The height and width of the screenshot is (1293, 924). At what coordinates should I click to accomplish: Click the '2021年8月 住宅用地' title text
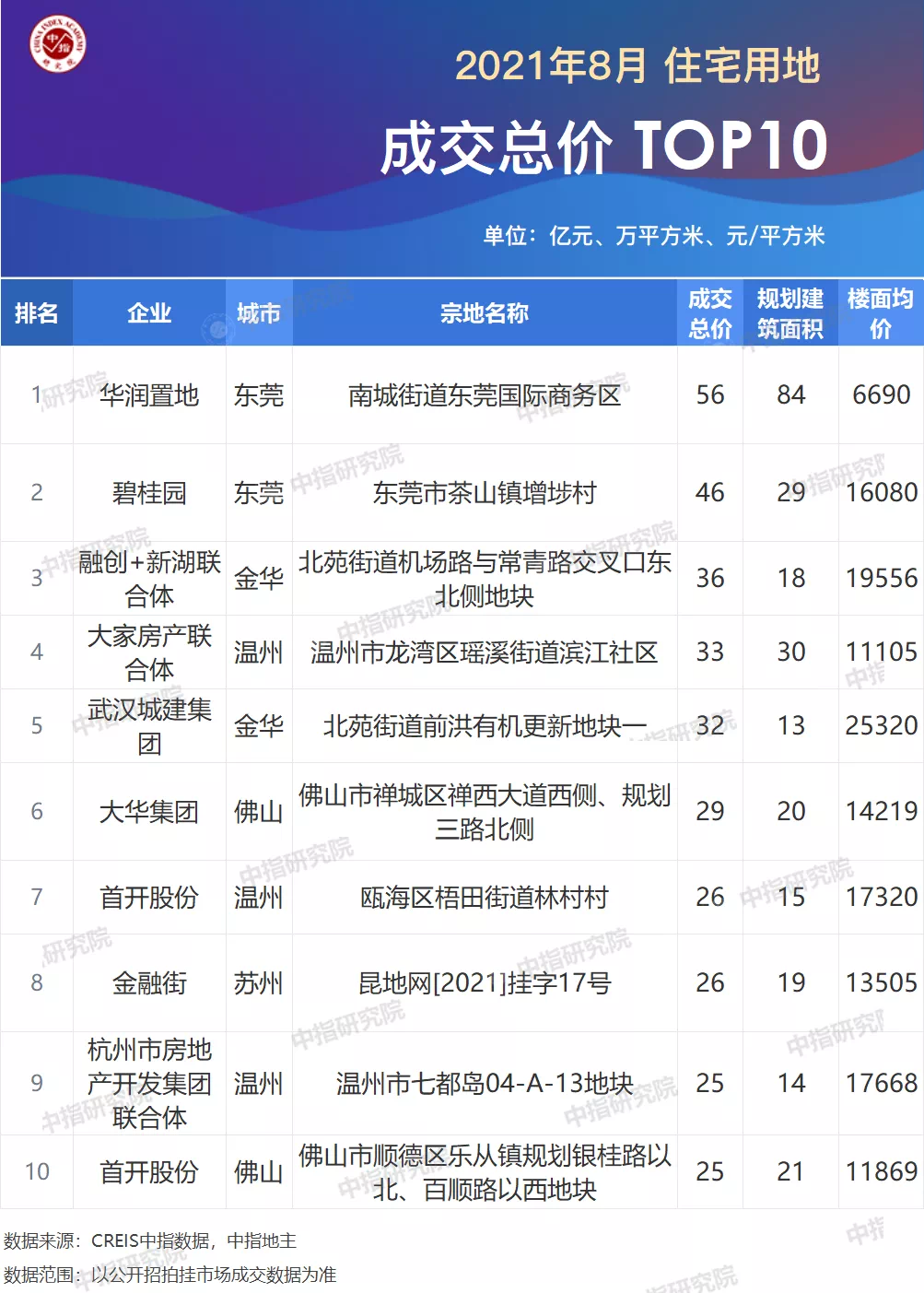point(637,66)
